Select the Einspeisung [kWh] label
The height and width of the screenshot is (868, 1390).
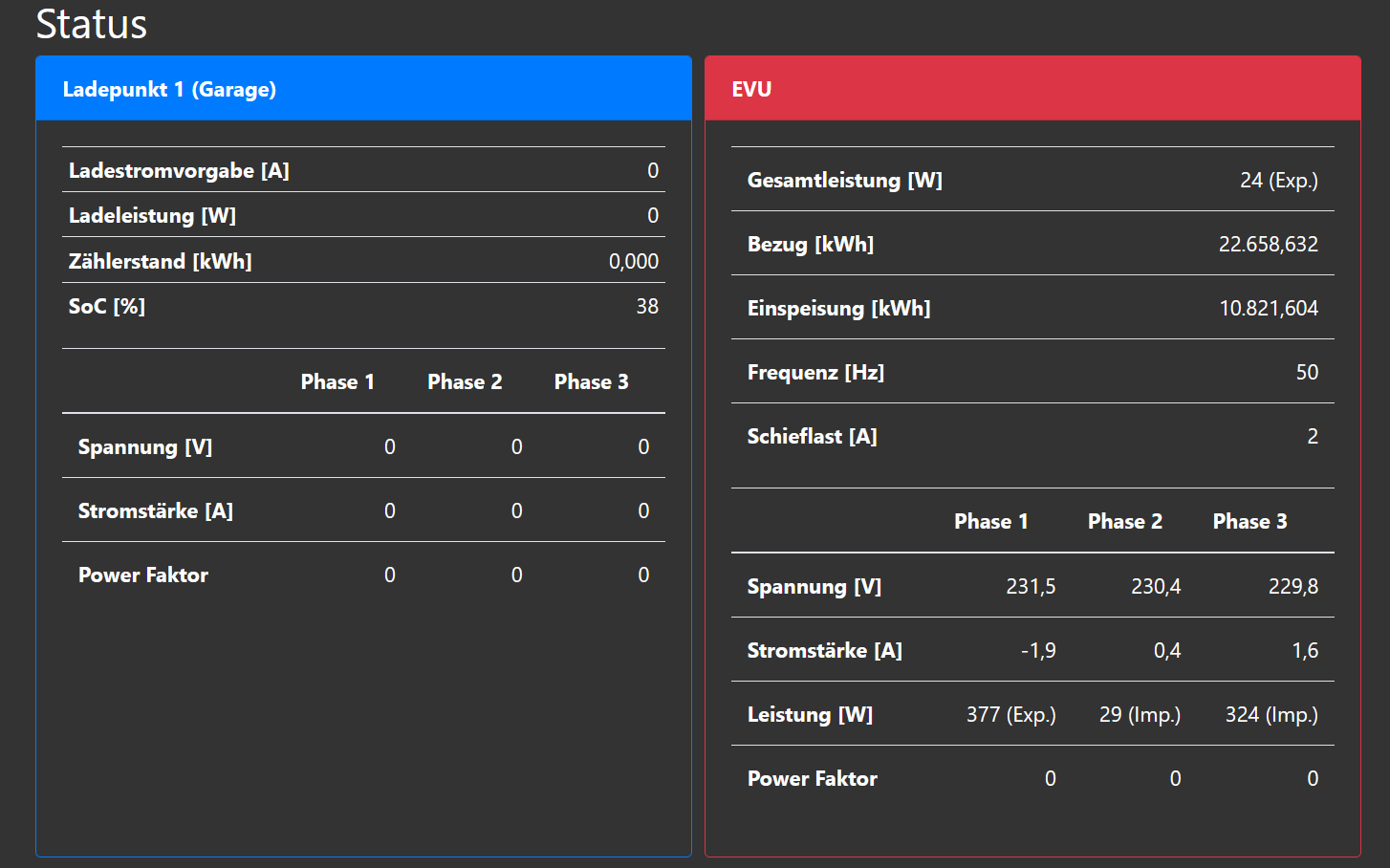(839, 308)
